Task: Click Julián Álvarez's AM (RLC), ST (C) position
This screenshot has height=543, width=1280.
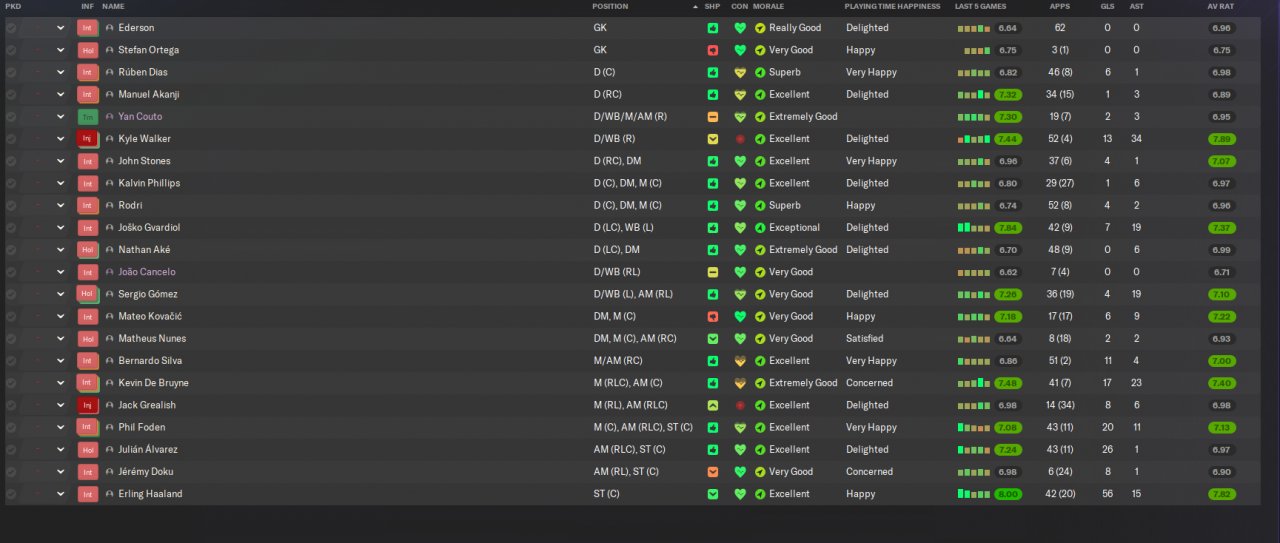Action: pos(631,450)
